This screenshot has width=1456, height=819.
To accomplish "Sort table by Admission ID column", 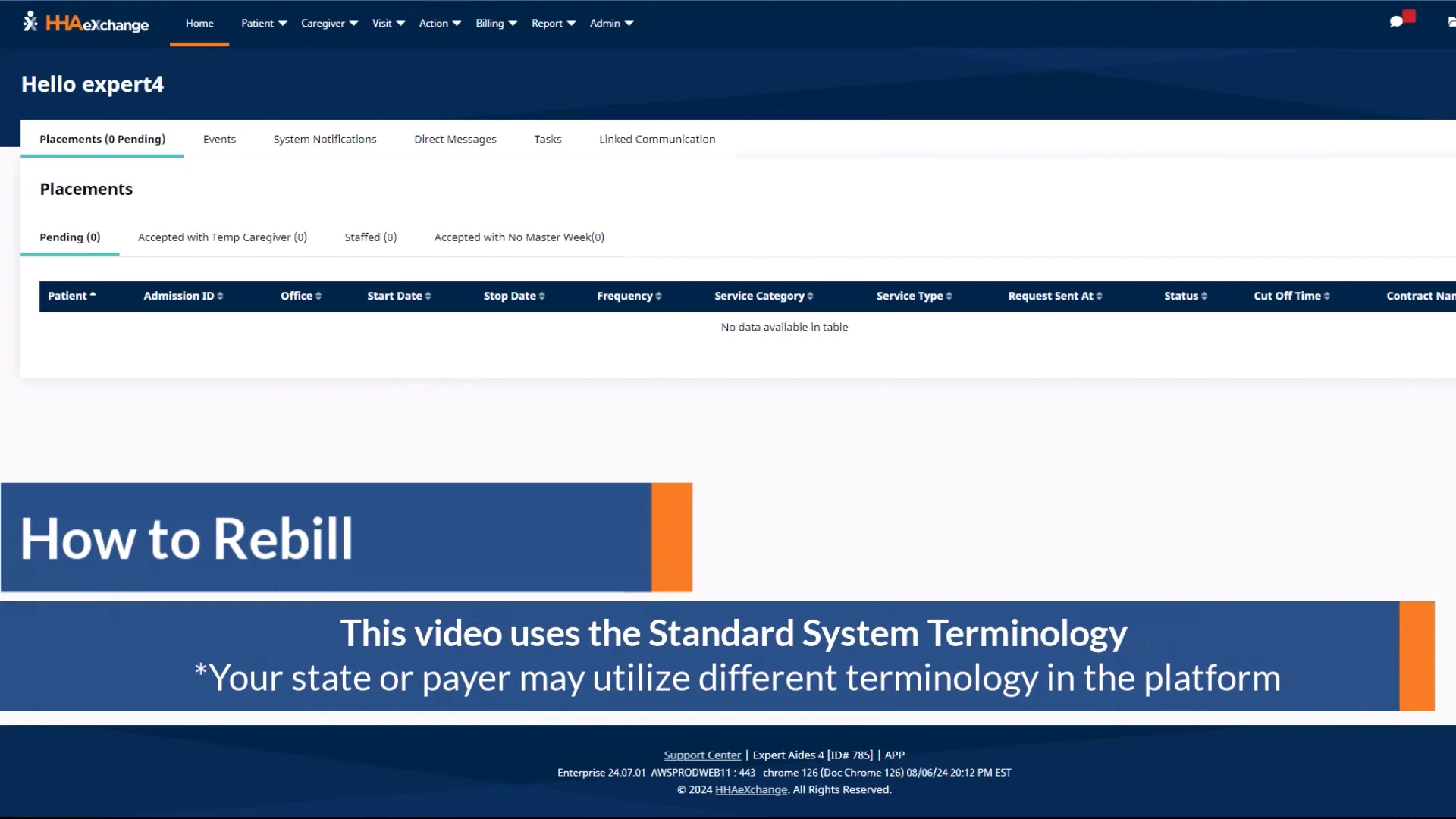I will click(183, 296).
